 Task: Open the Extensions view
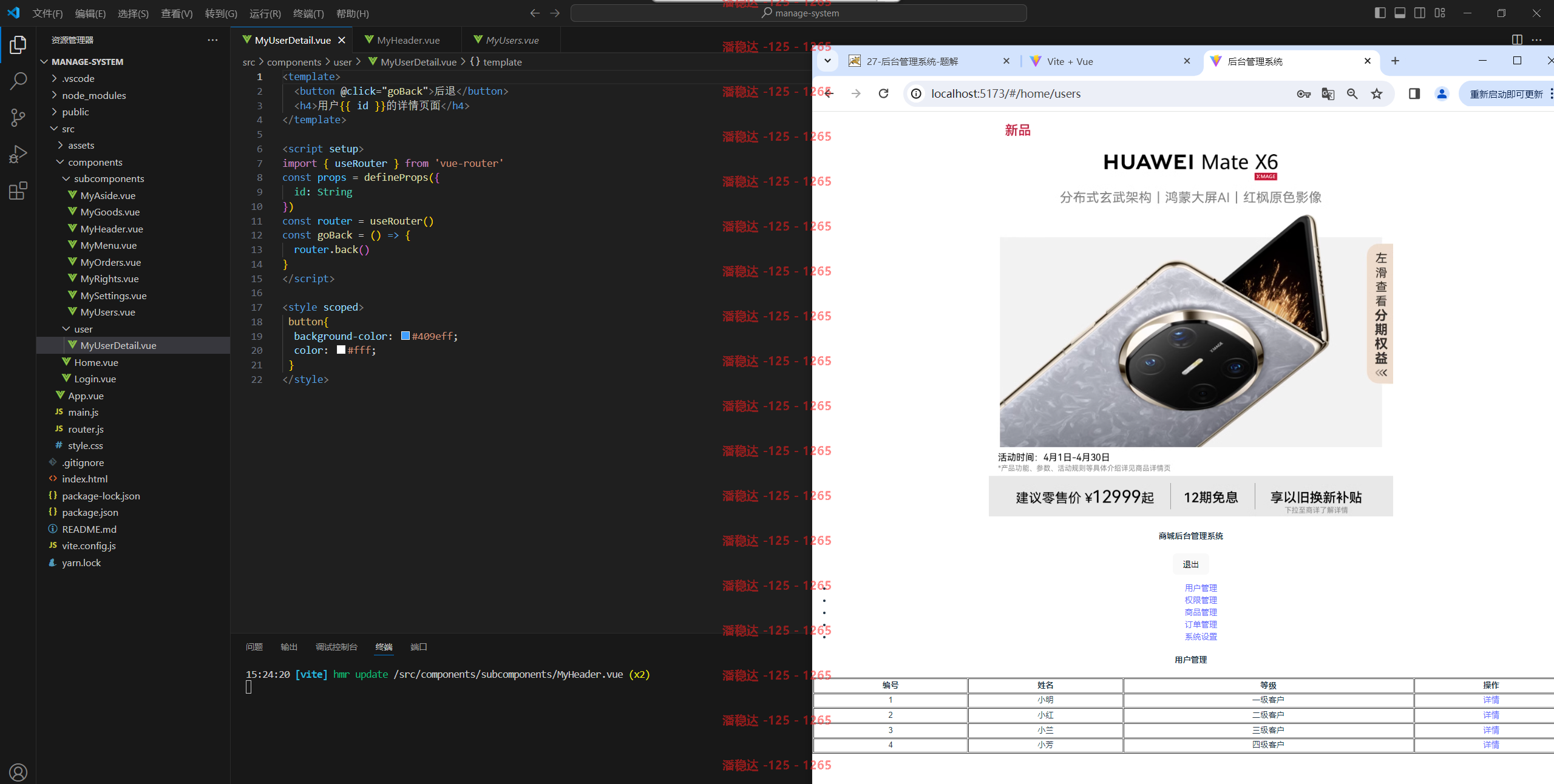point(18,191)
